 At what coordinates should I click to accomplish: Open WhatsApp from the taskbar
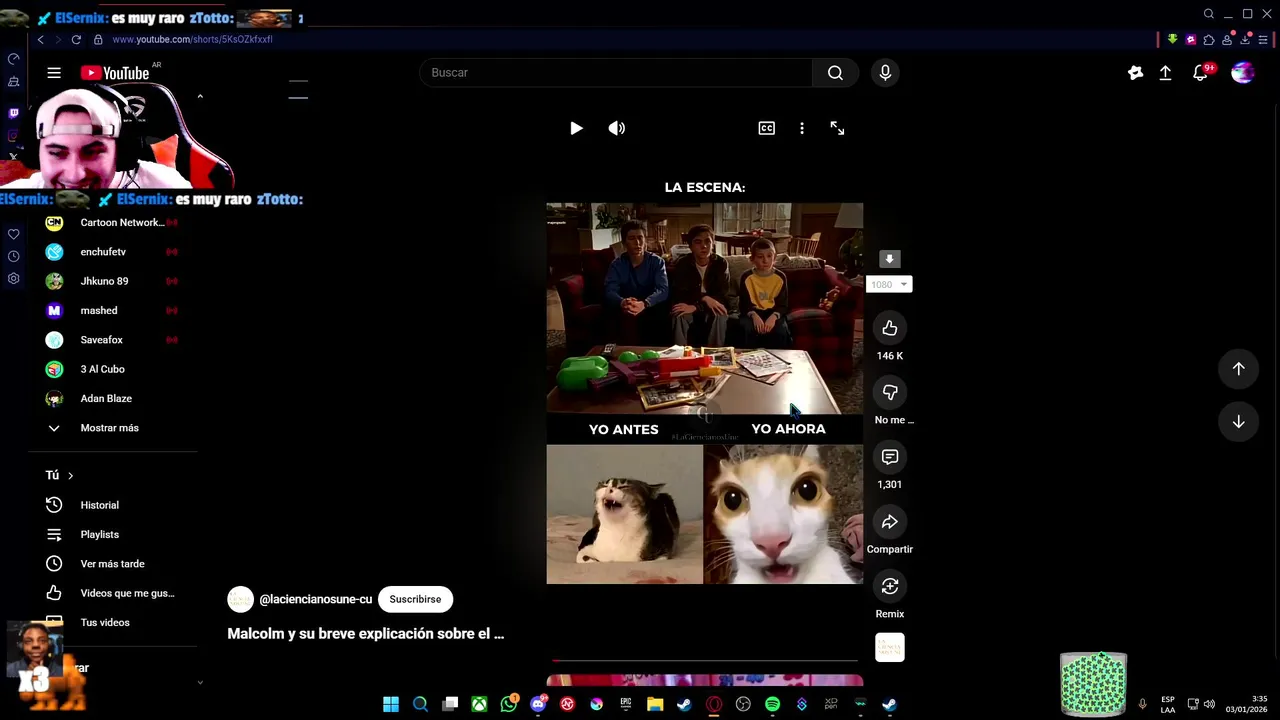coord(509,704)
